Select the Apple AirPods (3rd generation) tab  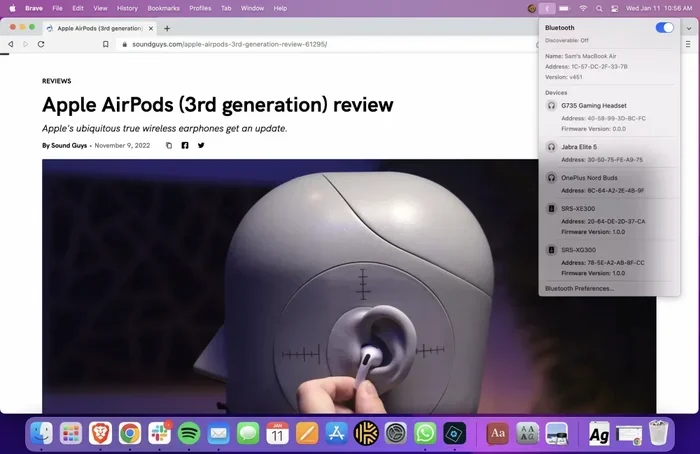tap(100, 29)
